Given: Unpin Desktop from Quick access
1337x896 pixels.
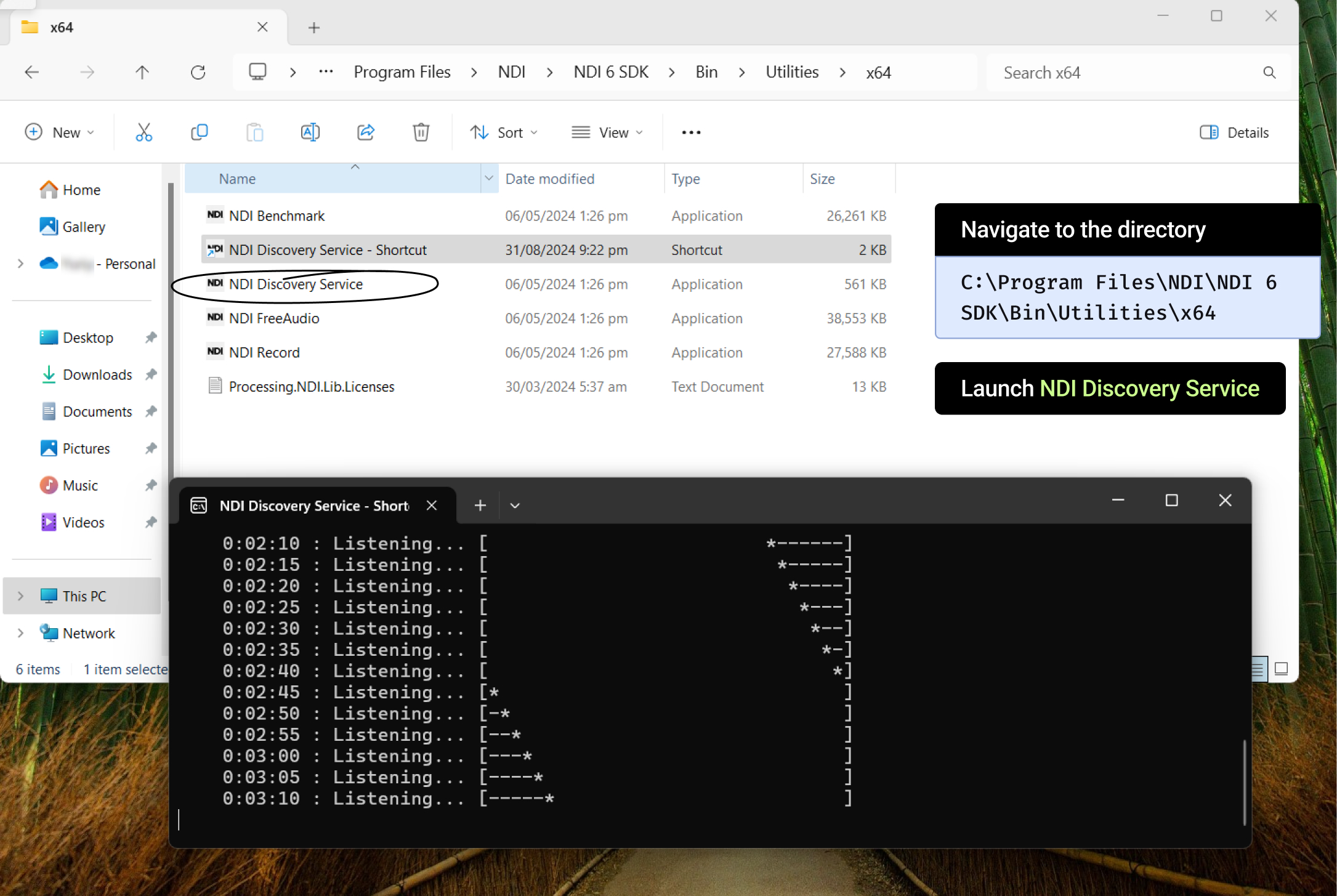Looking at the screenshot, I should click(151, 337).
